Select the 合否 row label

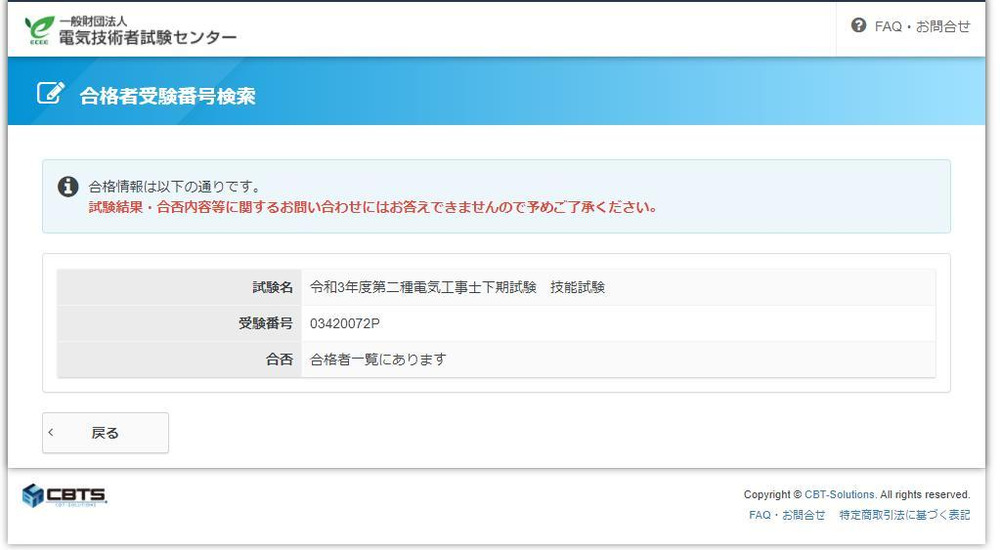[279, 360]
